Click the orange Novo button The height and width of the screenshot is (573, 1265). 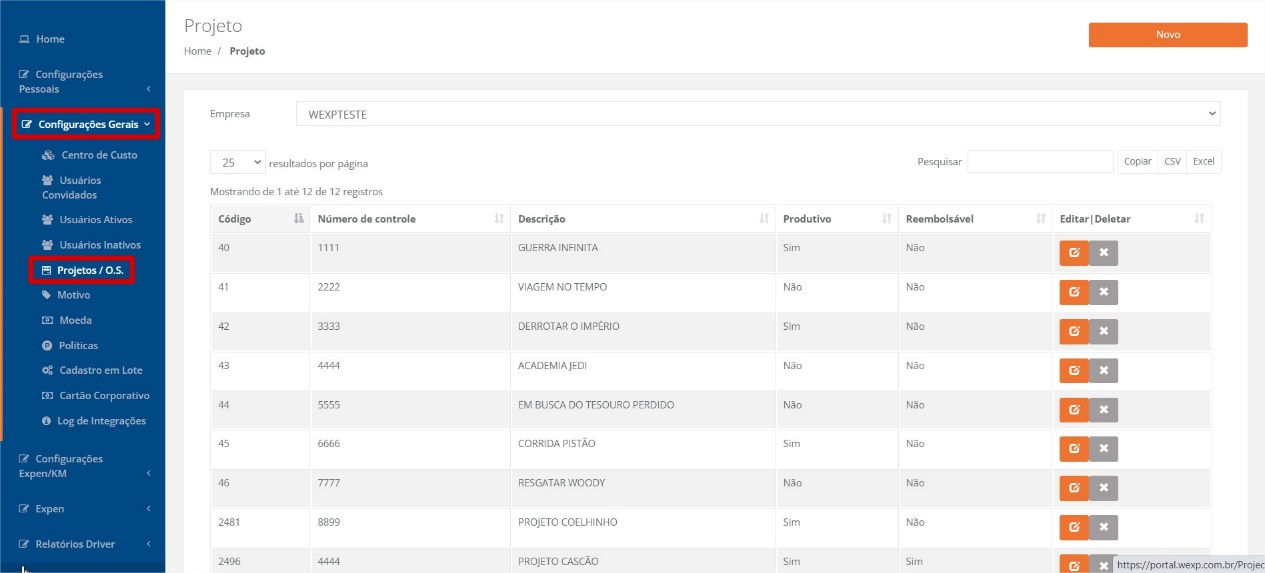tap(1168, 34)
